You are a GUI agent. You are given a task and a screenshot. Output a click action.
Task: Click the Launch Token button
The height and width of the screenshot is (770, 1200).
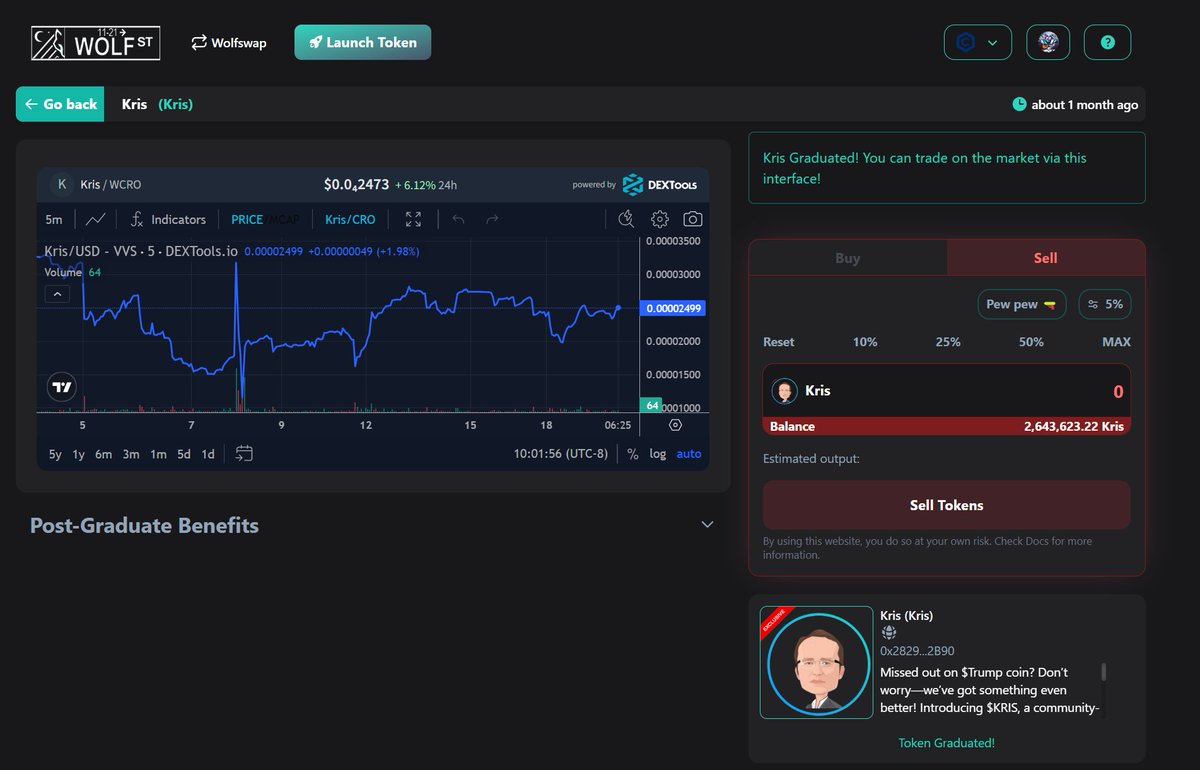(363, 42)
